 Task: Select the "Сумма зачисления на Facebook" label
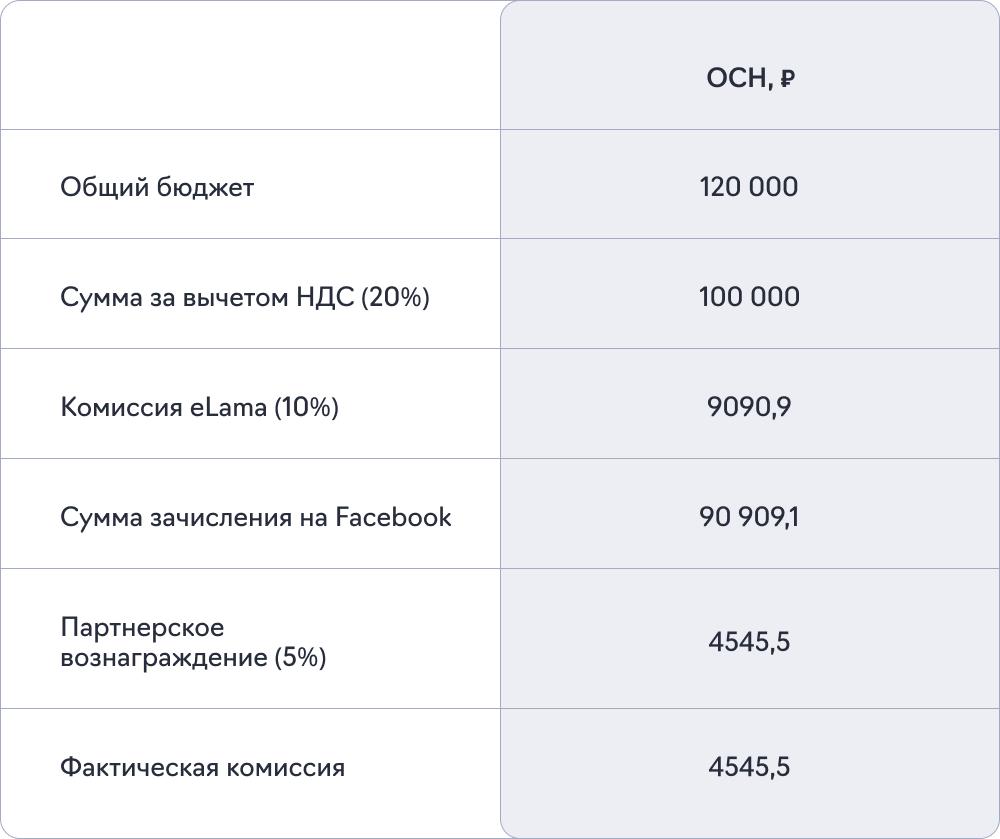tap(256, 518)
